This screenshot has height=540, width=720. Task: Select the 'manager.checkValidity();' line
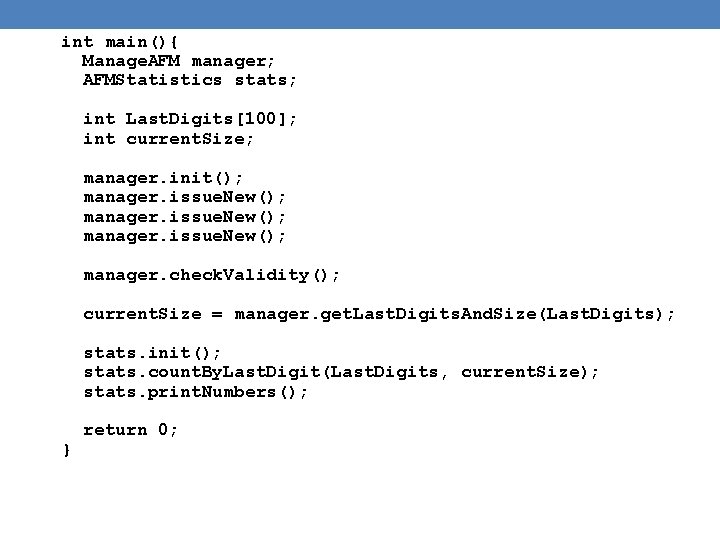coord(211,274)
